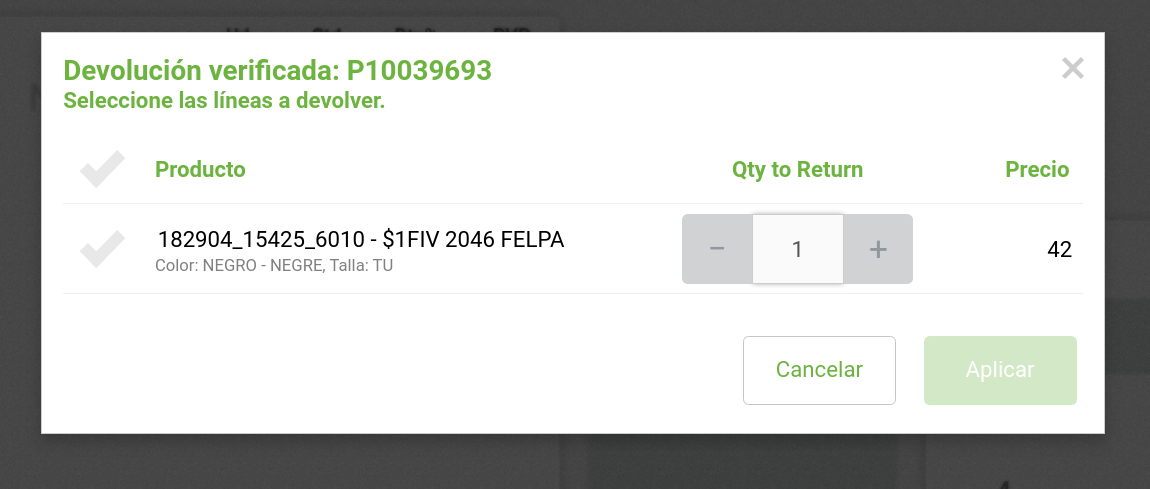
Task: Close the return verification dialog
Action: (1072, 69)
